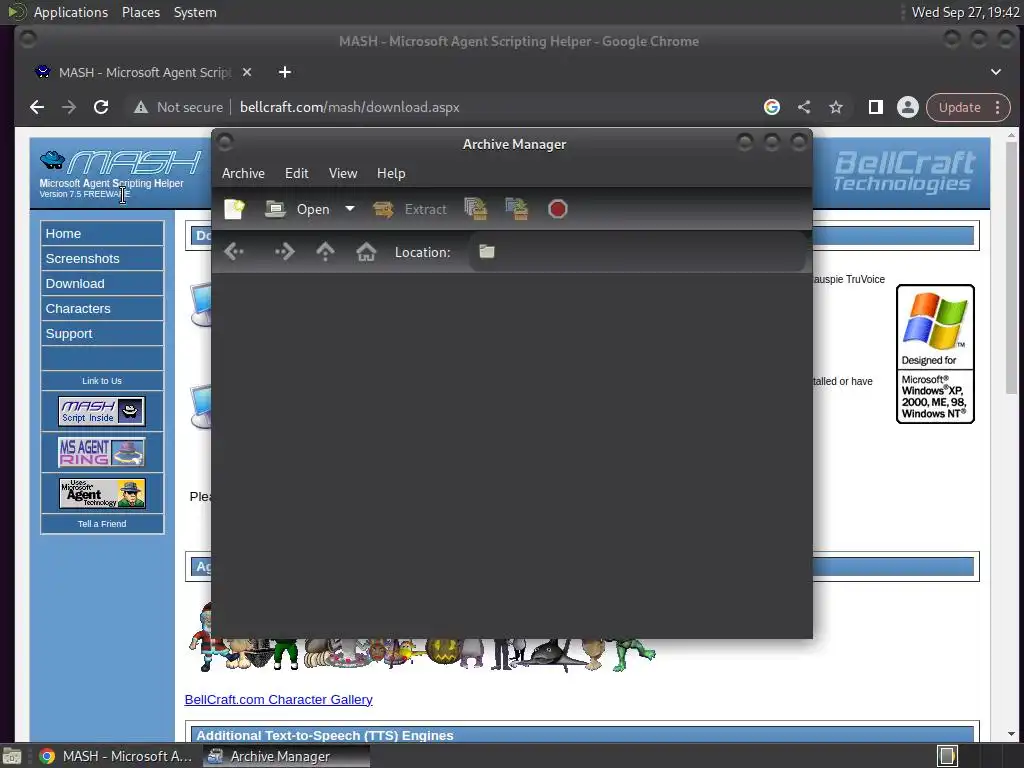Image resolution: width=1024 pixels, height=768 pixels.
Task: Click workspace switcher icon in bottom panel
Action: click(947, 756)
